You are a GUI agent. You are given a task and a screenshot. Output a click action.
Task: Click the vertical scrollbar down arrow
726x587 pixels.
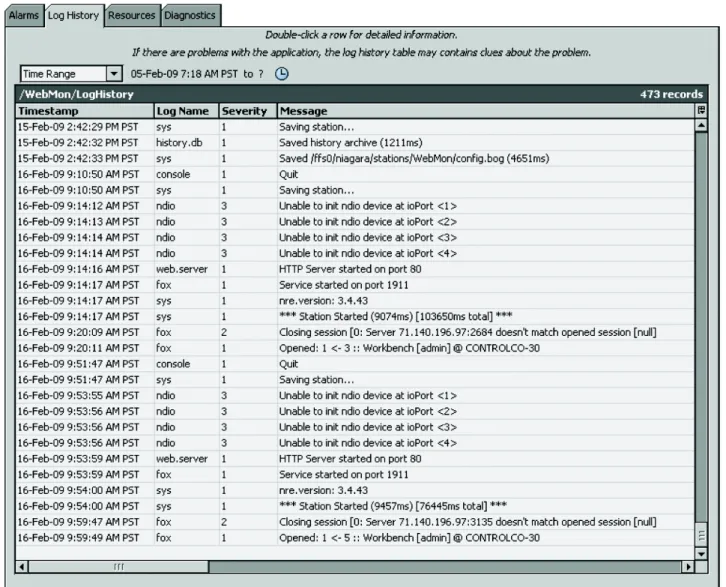point(701,554)
